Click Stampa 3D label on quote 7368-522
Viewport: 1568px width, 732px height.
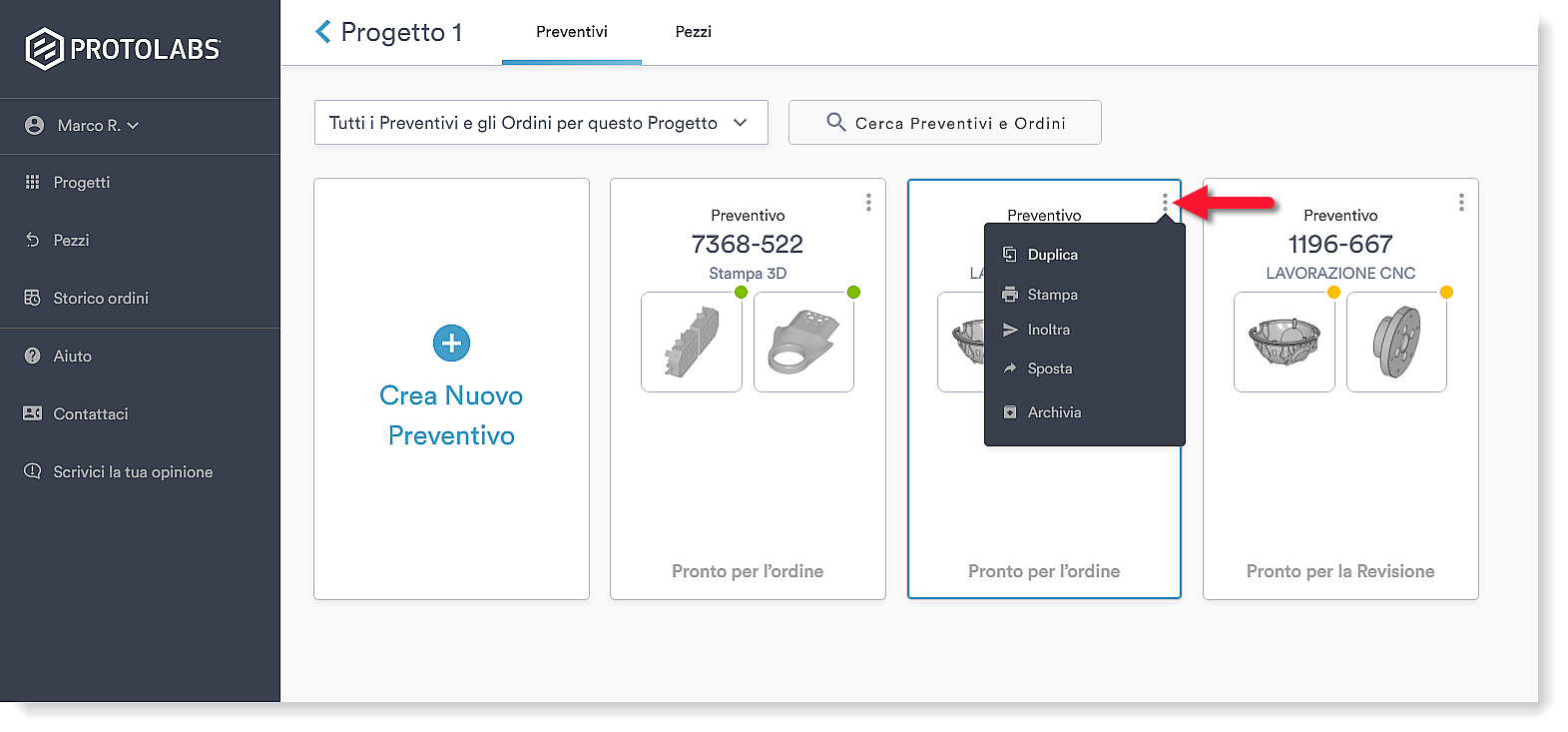[x=748, y=274]
